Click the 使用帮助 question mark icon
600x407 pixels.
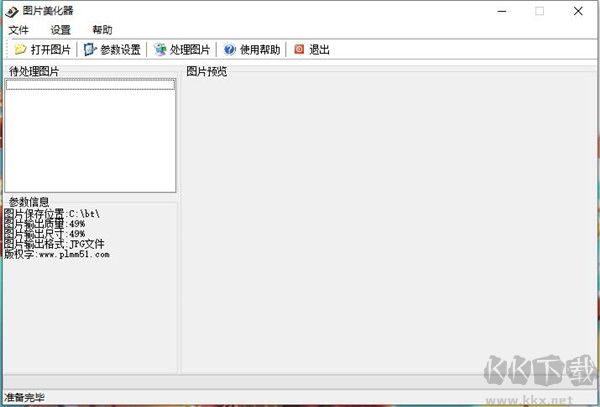[230, 49]
